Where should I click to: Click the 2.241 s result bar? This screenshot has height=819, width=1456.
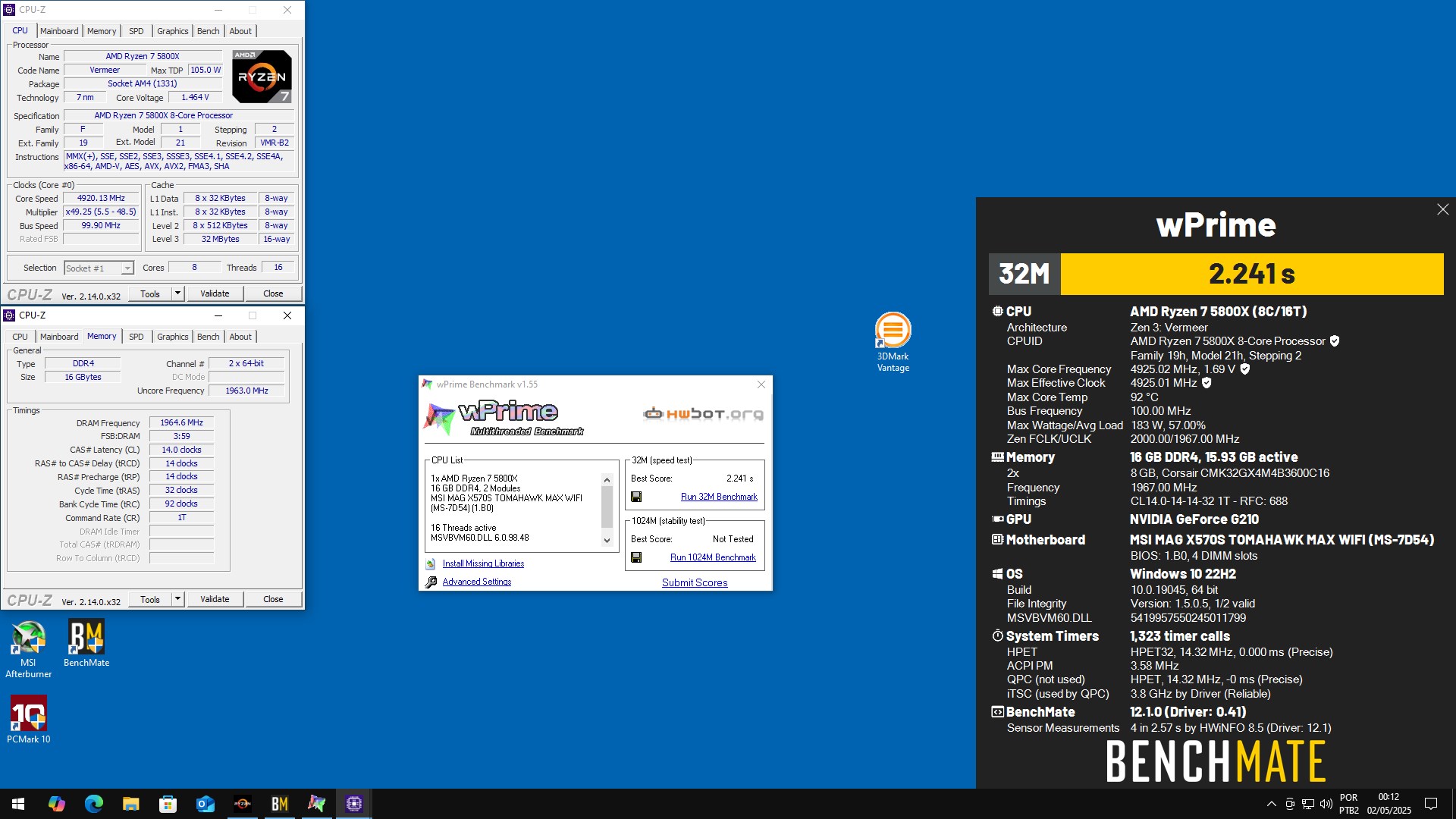click(1251, 274)
